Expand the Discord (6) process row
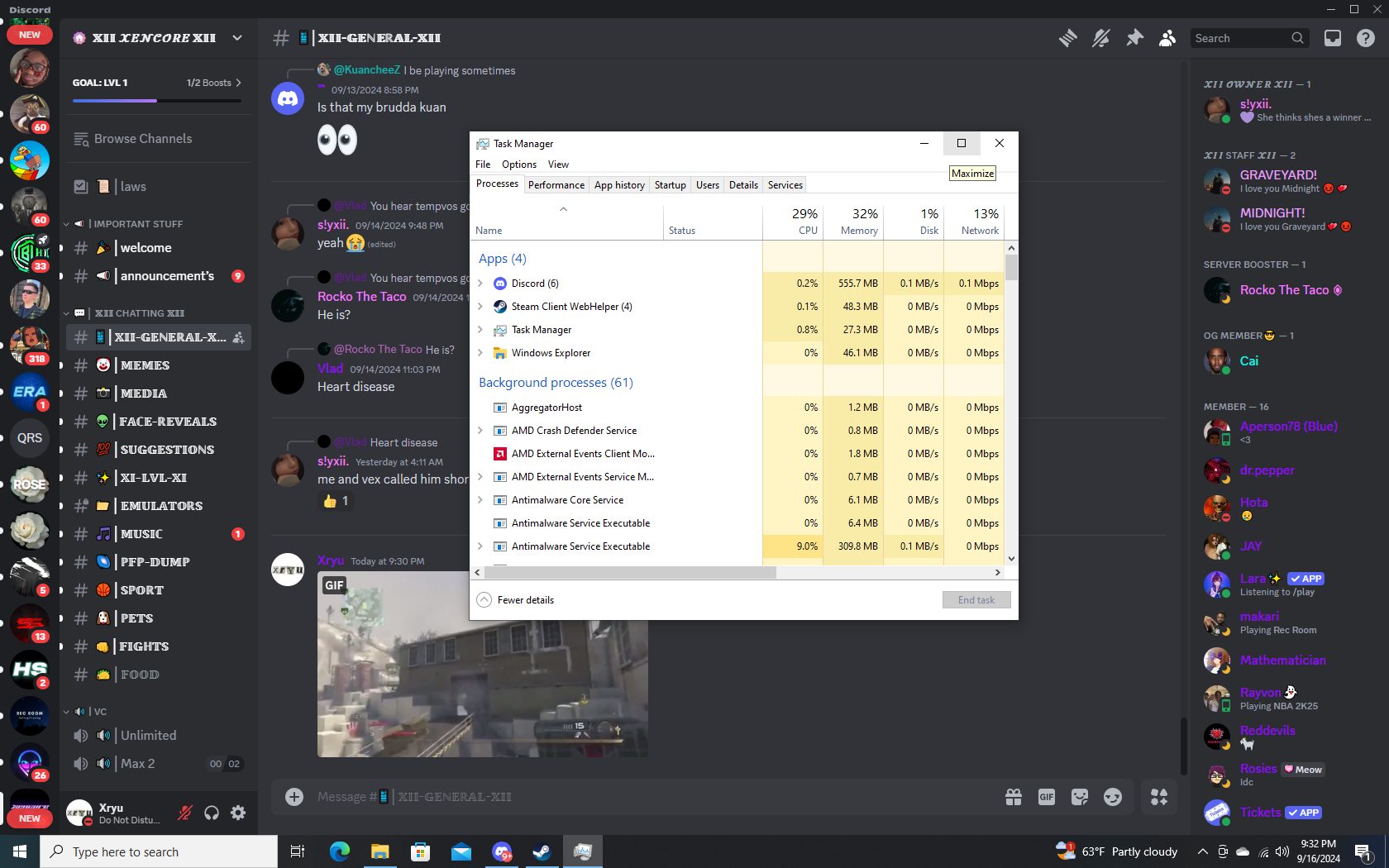The image size is (1389, 868). (x=480, y=284)
